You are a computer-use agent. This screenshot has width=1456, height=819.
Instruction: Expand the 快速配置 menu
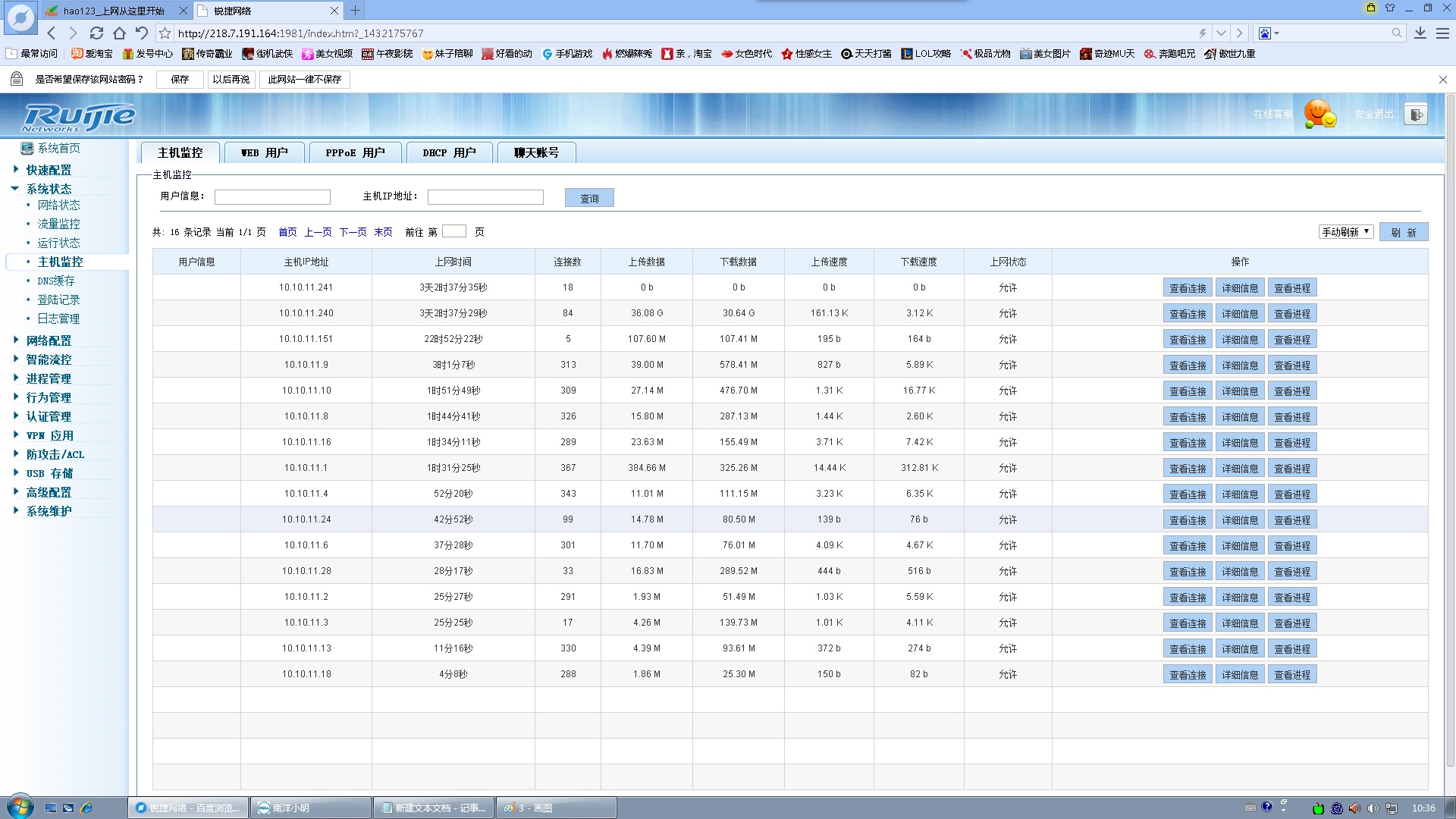click(49, 170)
